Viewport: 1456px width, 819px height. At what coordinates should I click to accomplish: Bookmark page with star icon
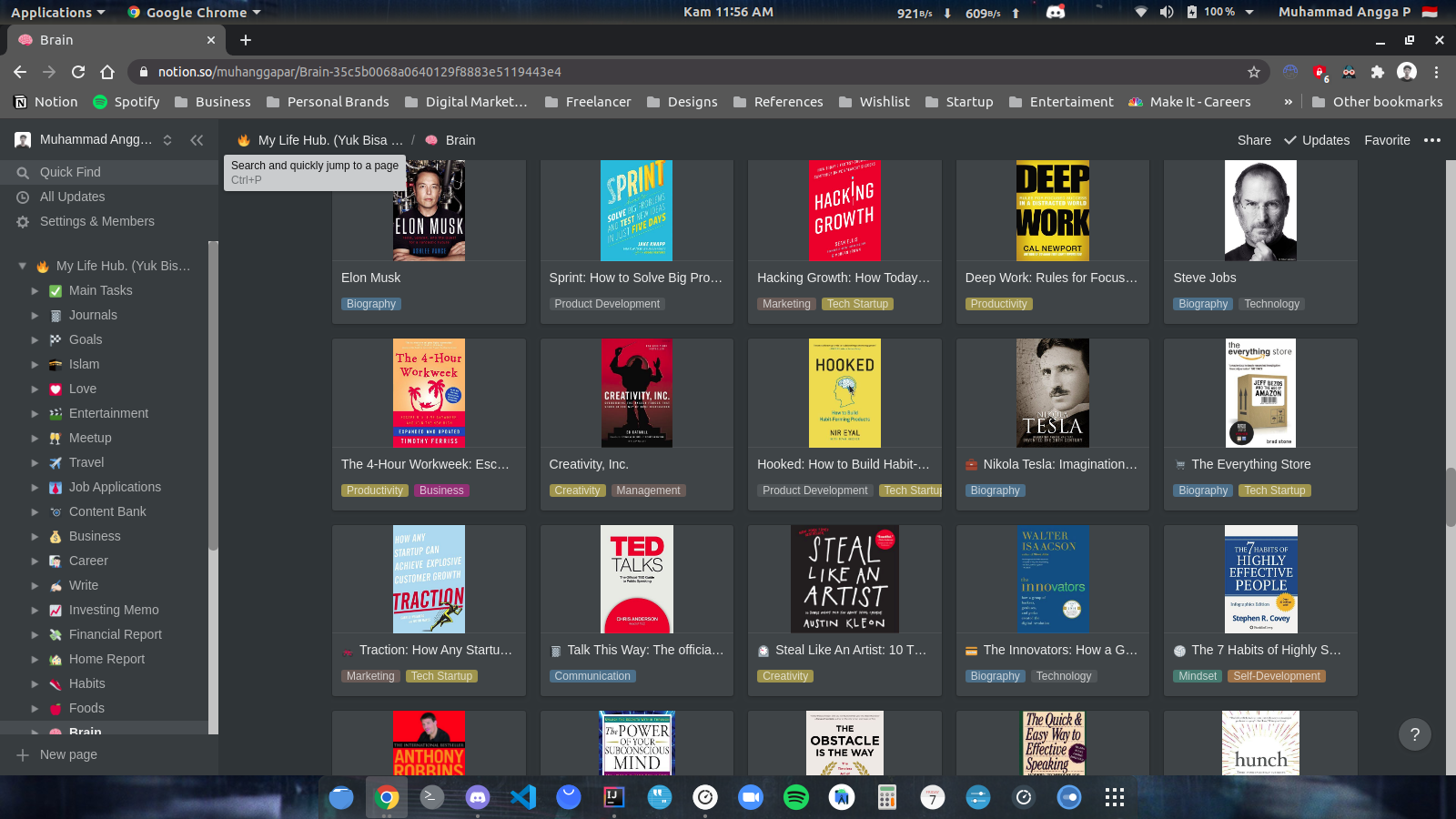coord(1254,72)
